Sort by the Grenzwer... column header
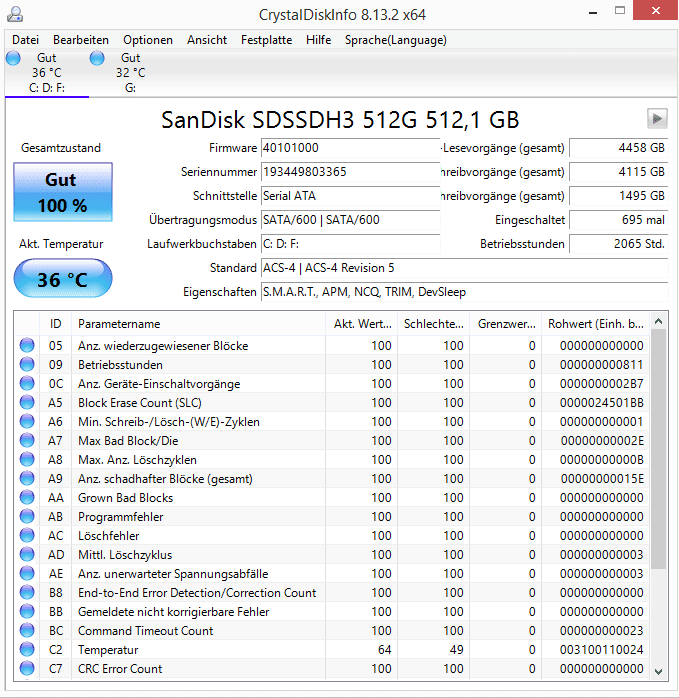 tap(505, 324)
